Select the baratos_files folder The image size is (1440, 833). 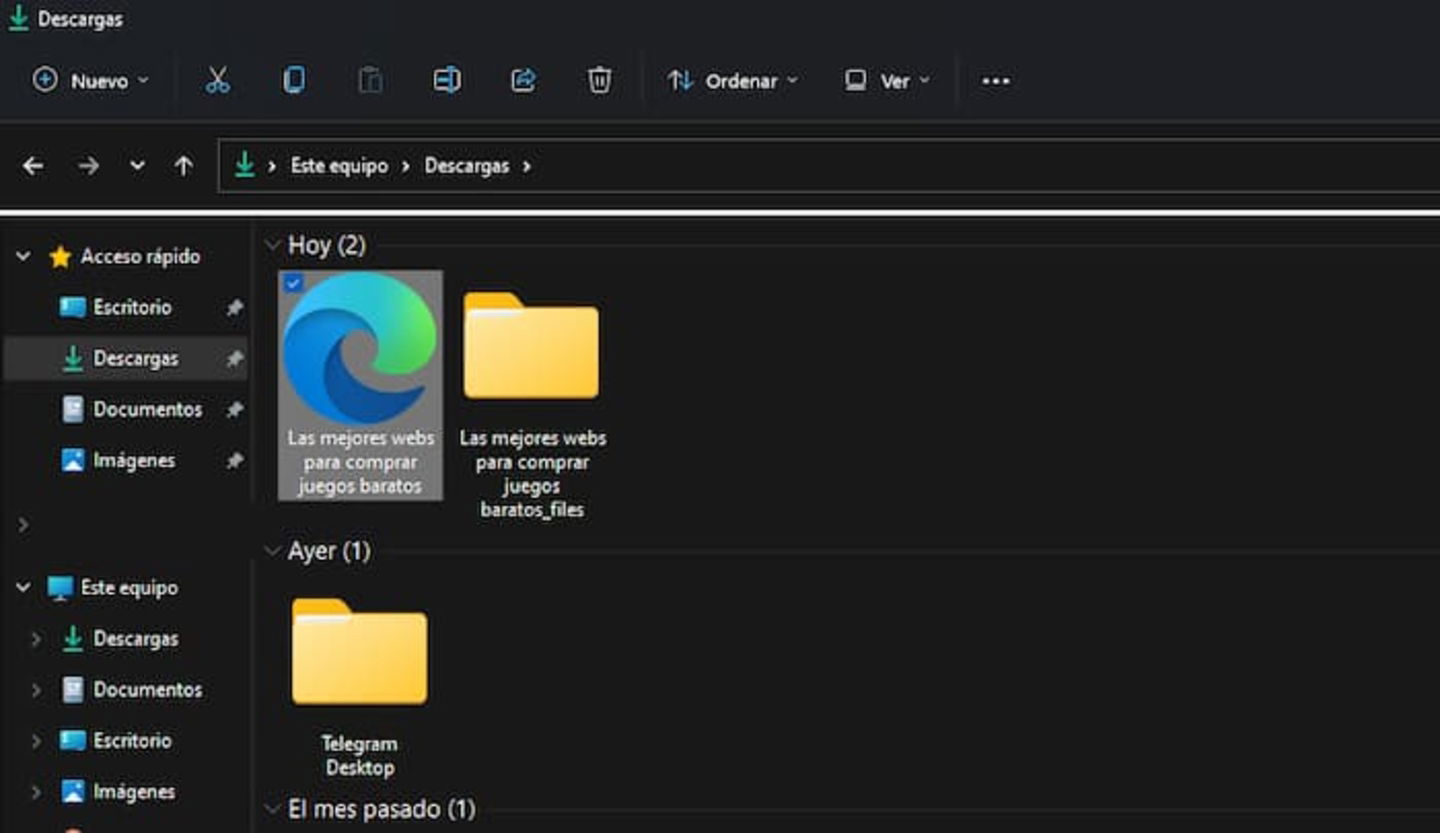[x=531, y=345]
